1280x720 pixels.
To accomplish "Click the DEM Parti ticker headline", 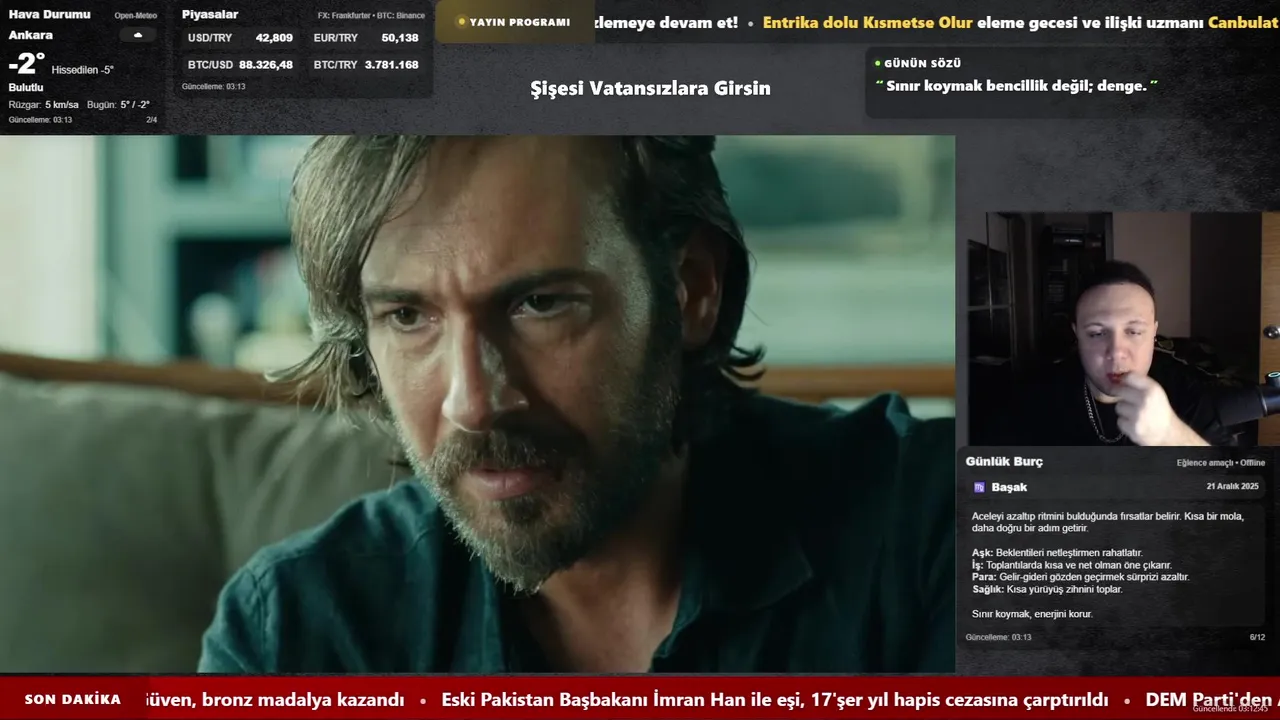I will (1212, 699).
